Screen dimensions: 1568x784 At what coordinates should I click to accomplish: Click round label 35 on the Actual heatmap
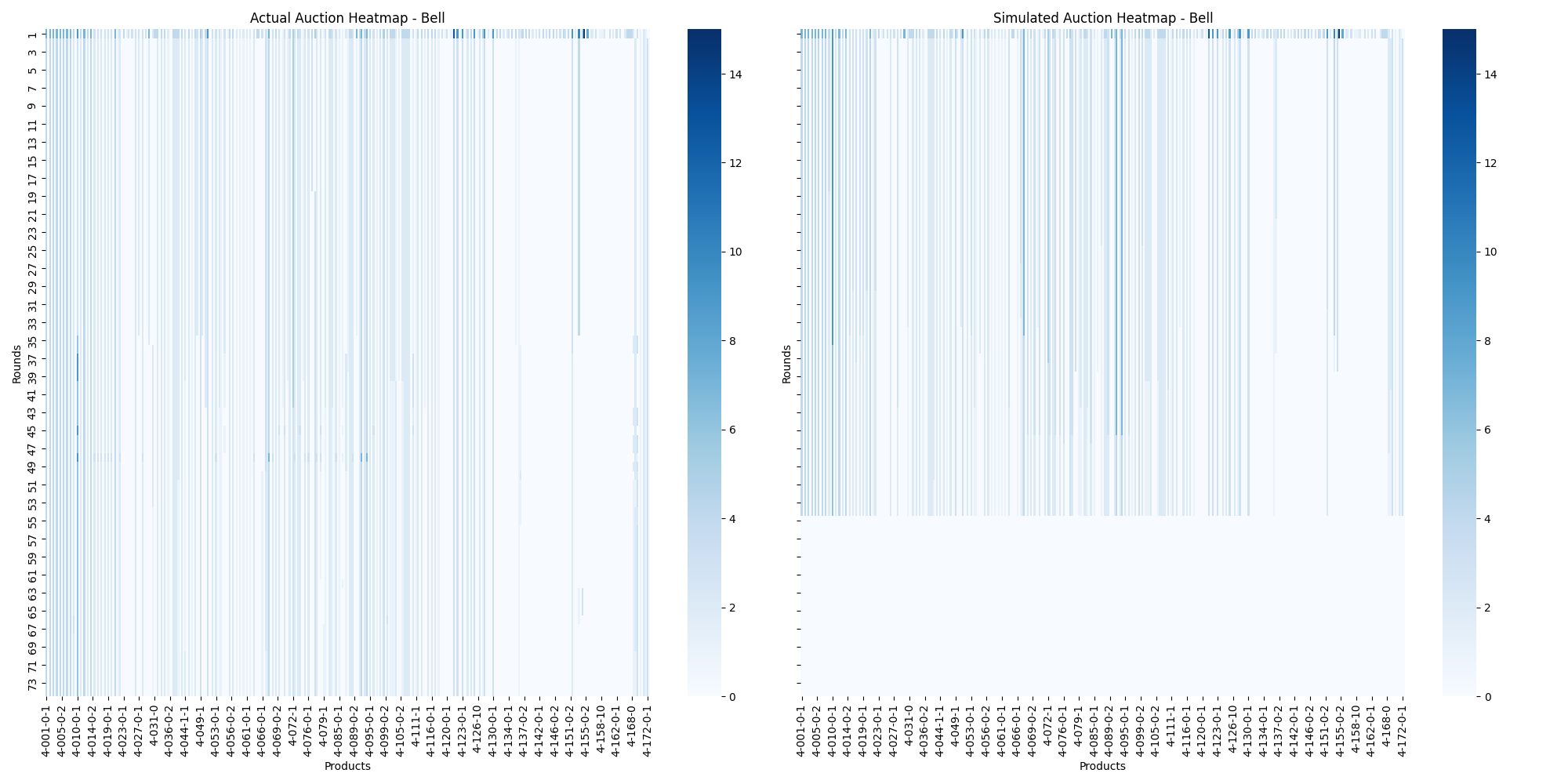32,341
